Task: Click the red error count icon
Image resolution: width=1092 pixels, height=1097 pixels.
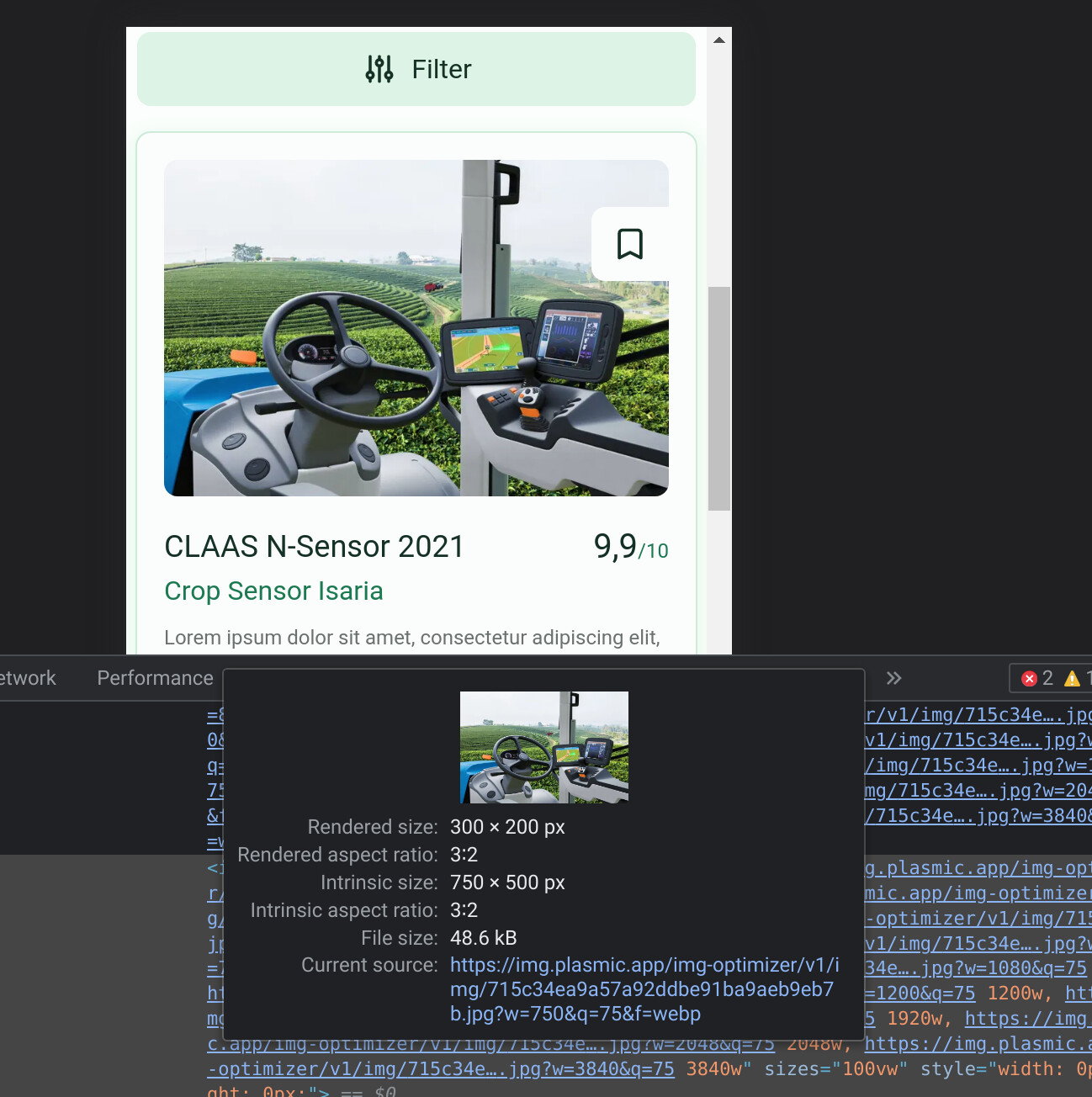Action: [1029, 678]
